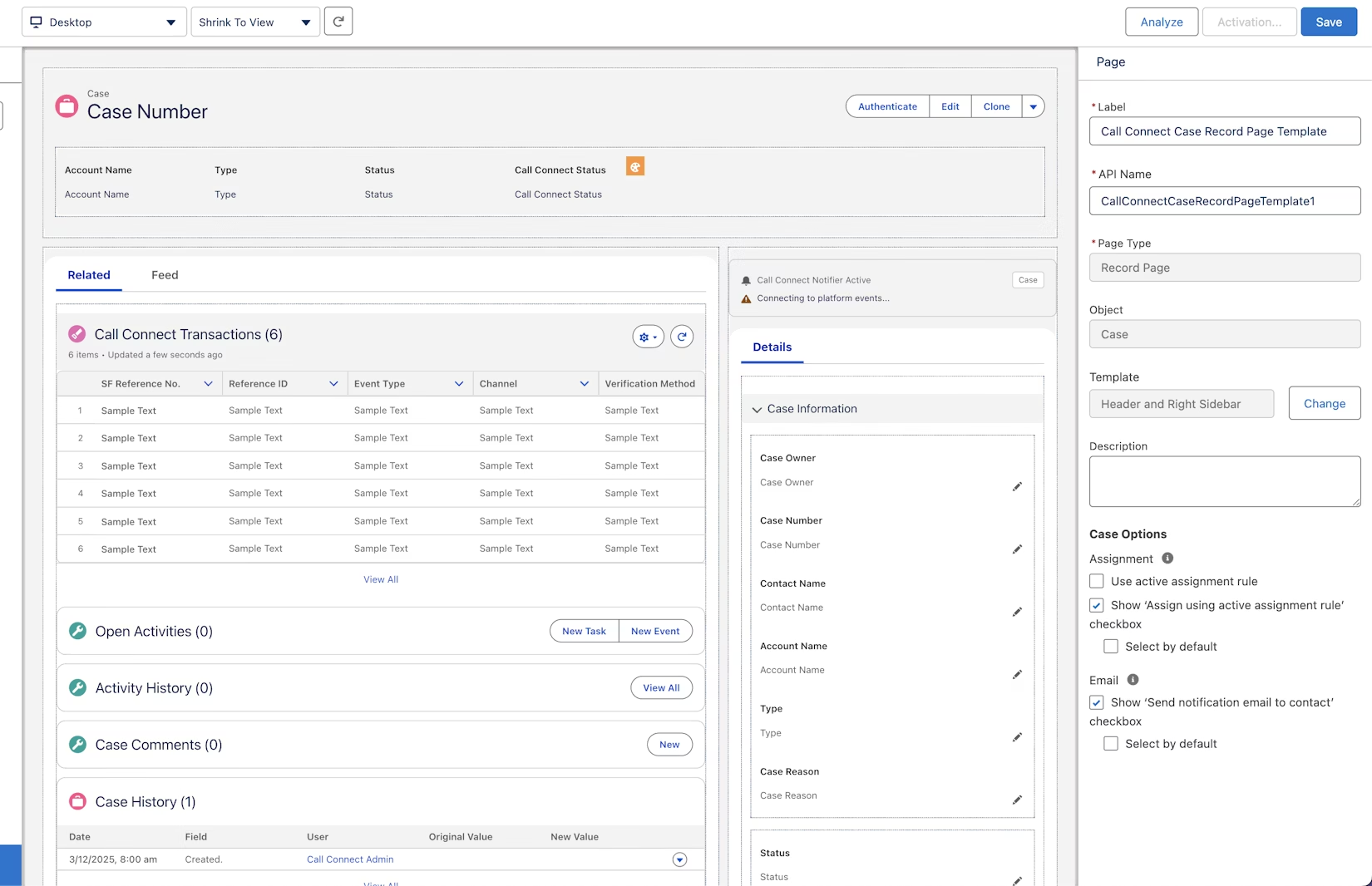Click the refresh canvas icon in toolbar
1372x886 pixels.
(338, 22)
